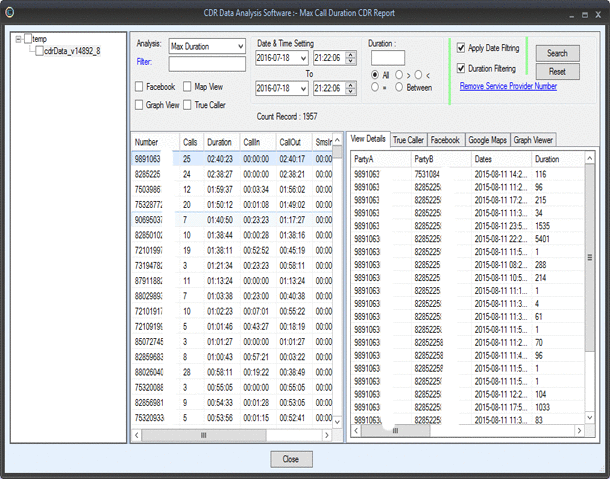
Task: Enable the True Caller checkbox
Action: click(x=187, y=105)
